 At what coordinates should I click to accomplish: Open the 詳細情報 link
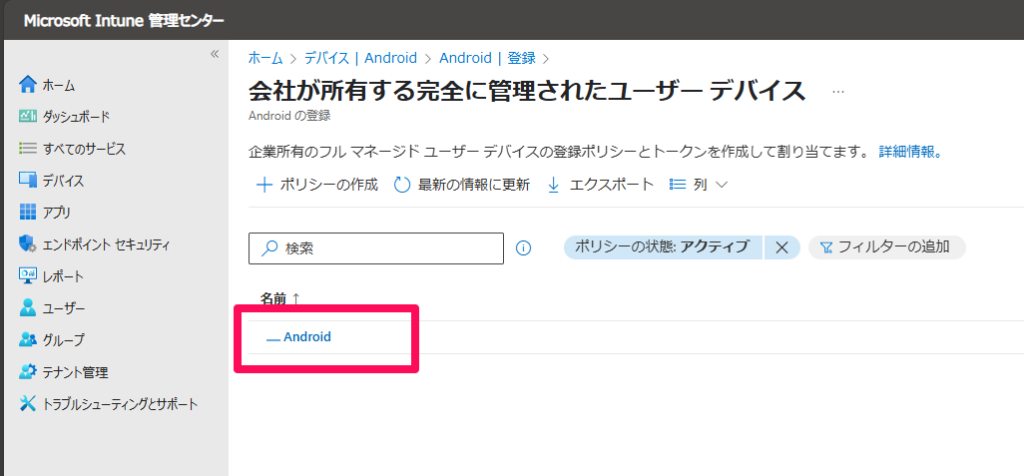(910, 153)
